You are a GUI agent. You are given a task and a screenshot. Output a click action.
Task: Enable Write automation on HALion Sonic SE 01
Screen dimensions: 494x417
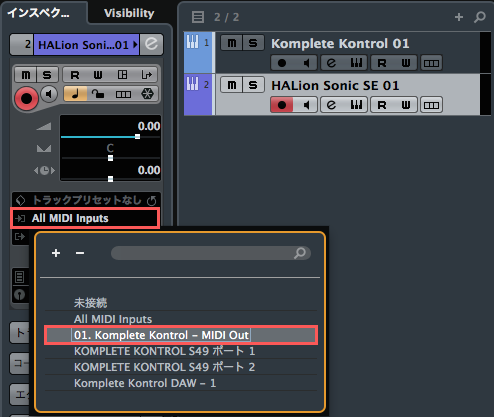[x=406, y=105]
